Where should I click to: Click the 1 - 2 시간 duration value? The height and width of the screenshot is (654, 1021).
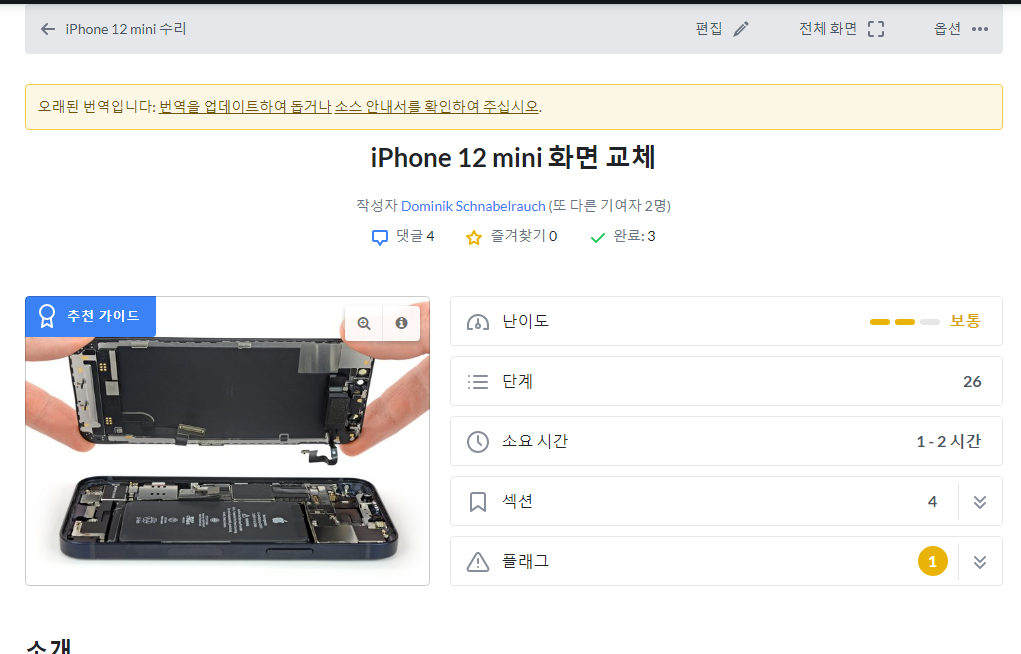click(949, 441)
